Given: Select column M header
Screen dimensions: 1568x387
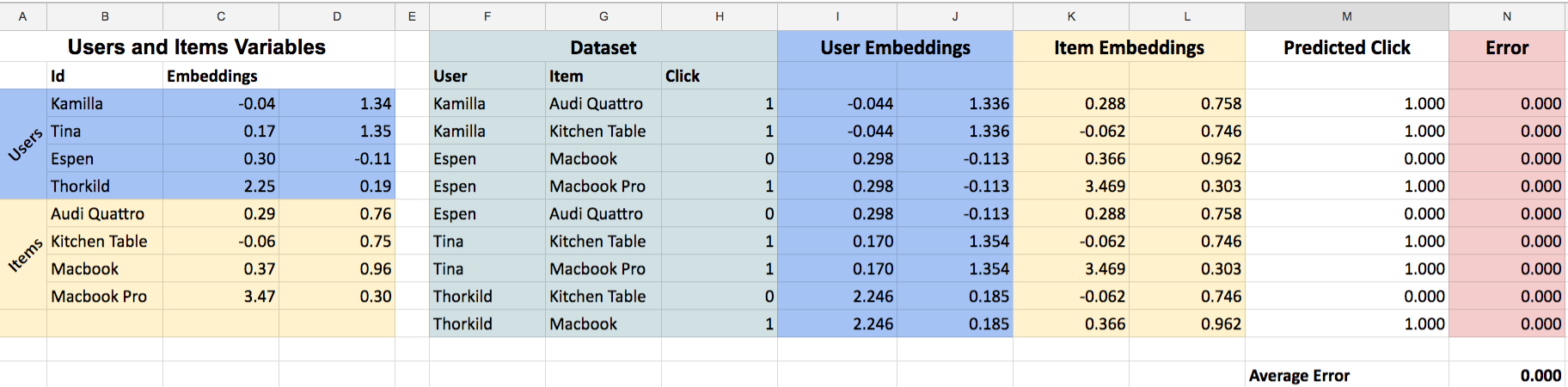Looking at the screenshot, I should pyautogui.click(x=1346, y=15).
